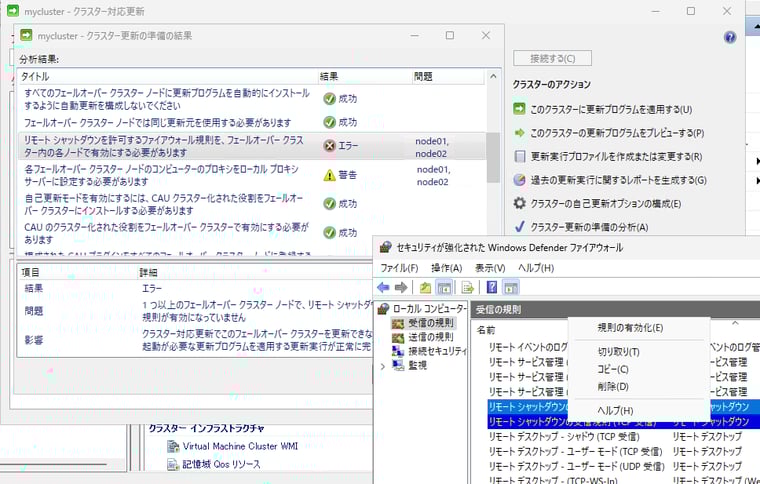The image size is (760, 484).
Task: Click the 名前 column header in rules list
Action: coord(486,330)
